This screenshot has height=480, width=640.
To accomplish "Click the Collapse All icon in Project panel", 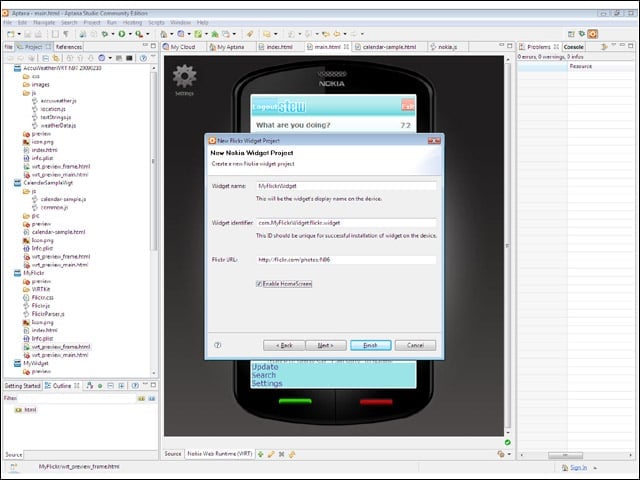I will pos(46,58).
